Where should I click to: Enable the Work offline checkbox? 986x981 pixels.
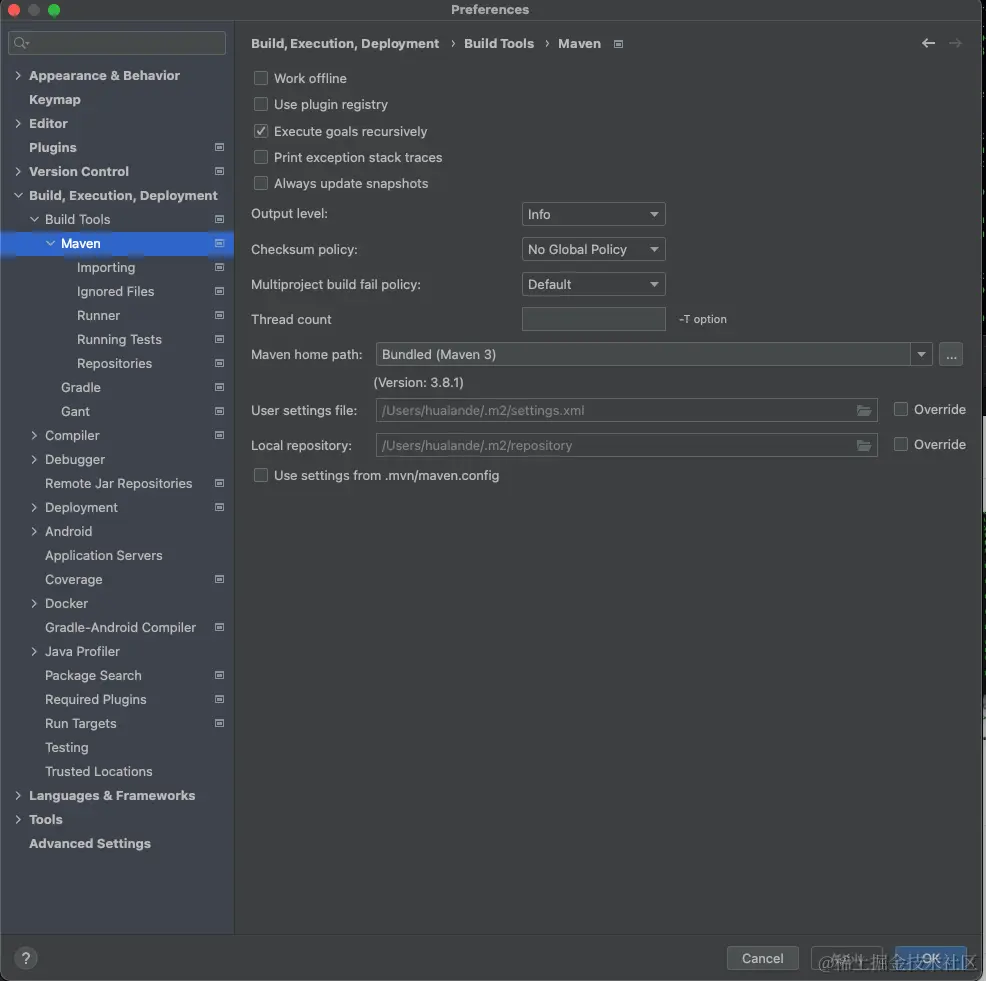pos(261,78)
